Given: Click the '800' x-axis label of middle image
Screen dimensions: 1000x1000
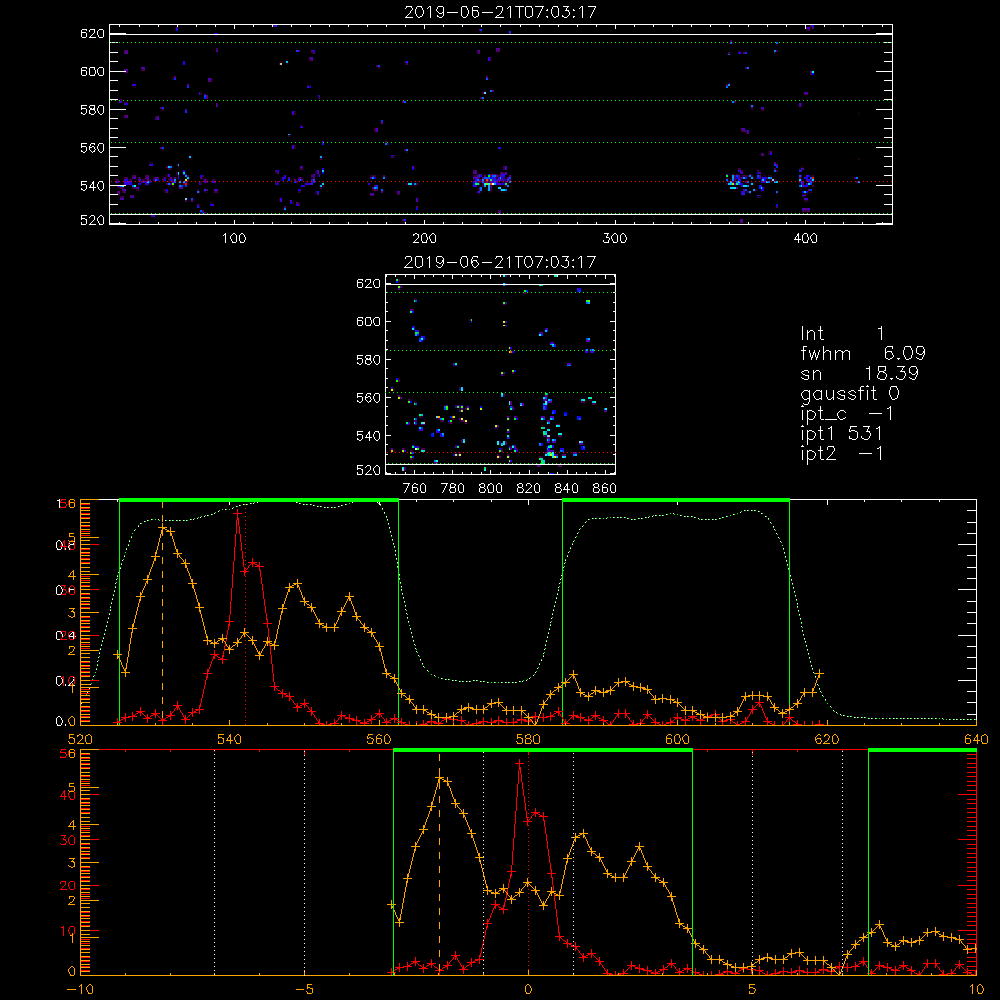Looking at the screenshot, I should pos(490,489).
